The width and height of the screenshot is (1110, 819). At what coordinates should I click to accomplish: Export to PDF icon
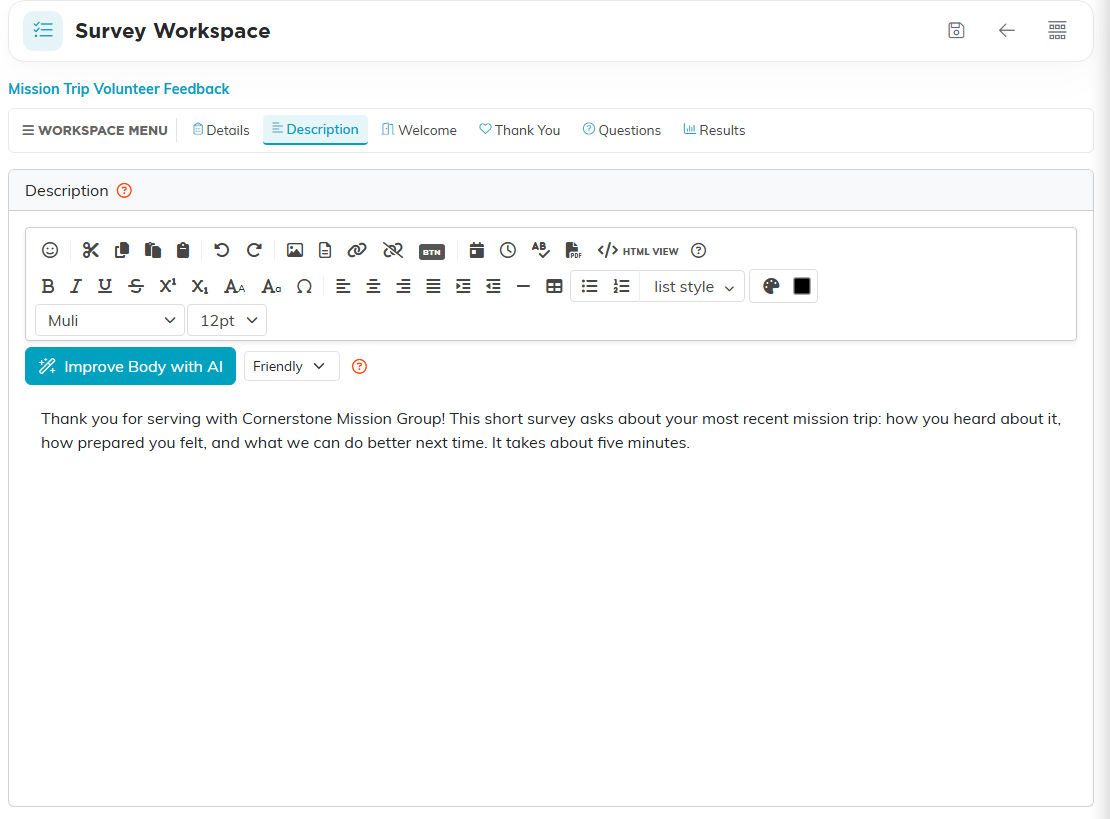pos(573,250)
